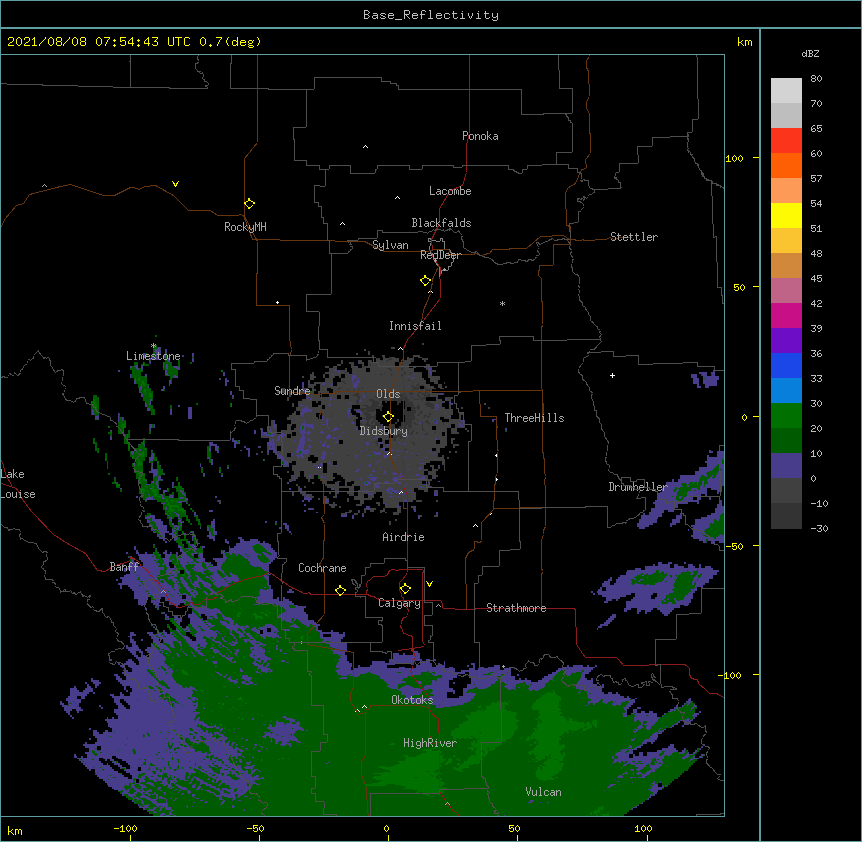862x842 pixels.
Task: Select the 39 dBZ purple color swatch
Action: point(786,340)
